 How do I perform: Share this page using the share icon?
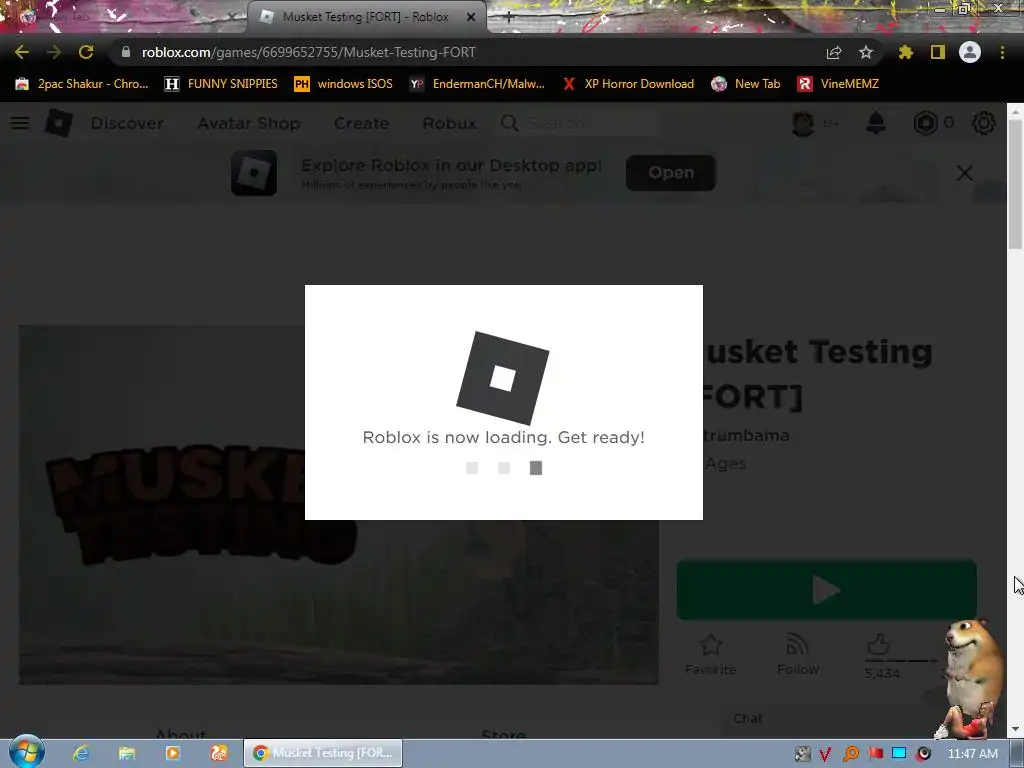coord(834,52)
